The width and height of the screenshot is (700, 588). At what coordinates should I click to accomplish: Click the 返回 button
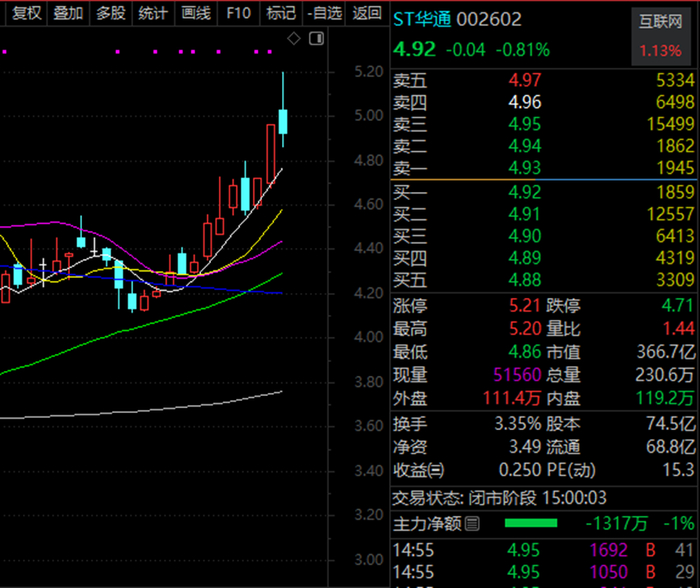click(x=367, y=13)
